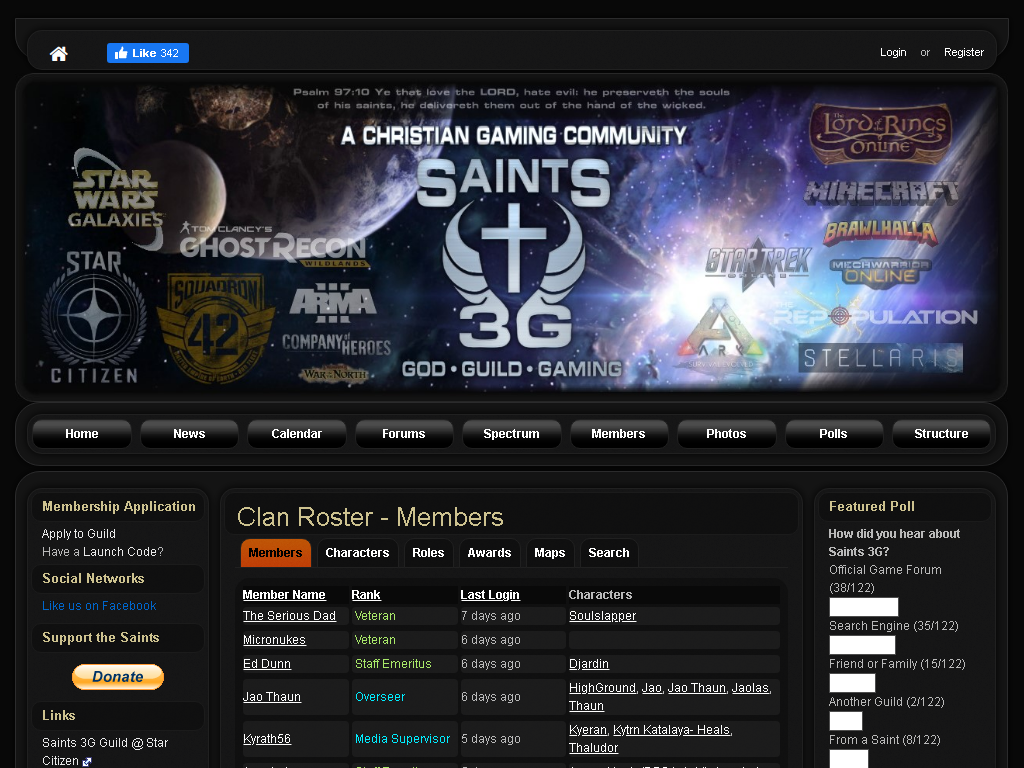Switch to the Roles tab
Screen dimensions: 1024x768
(x=428, y=552)
